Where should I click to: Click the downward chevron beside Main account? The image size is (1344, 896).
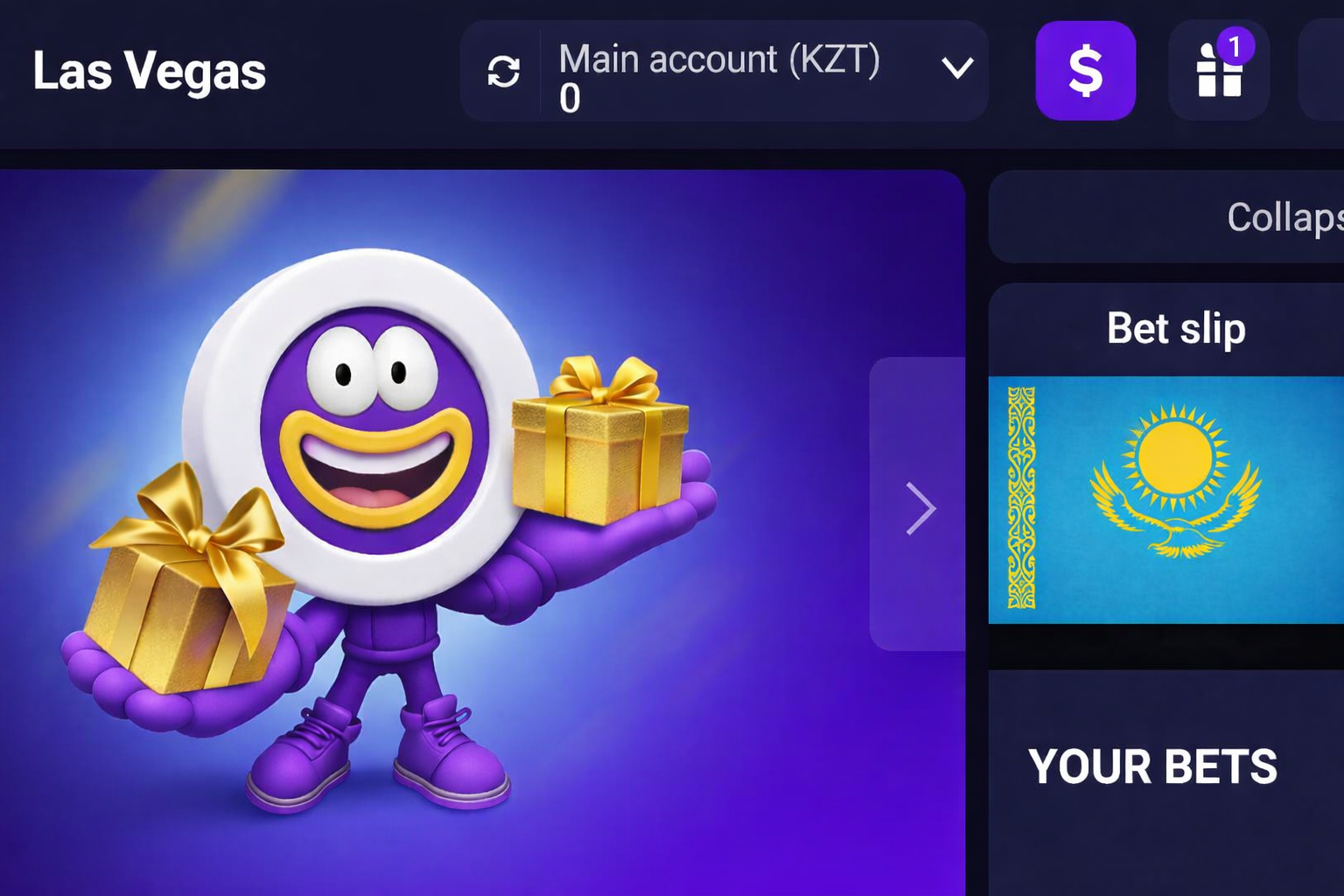pos(957,67)
